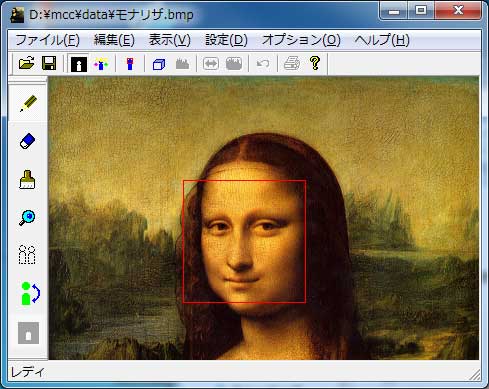Click the window resize grip corner

pos(475,375)
